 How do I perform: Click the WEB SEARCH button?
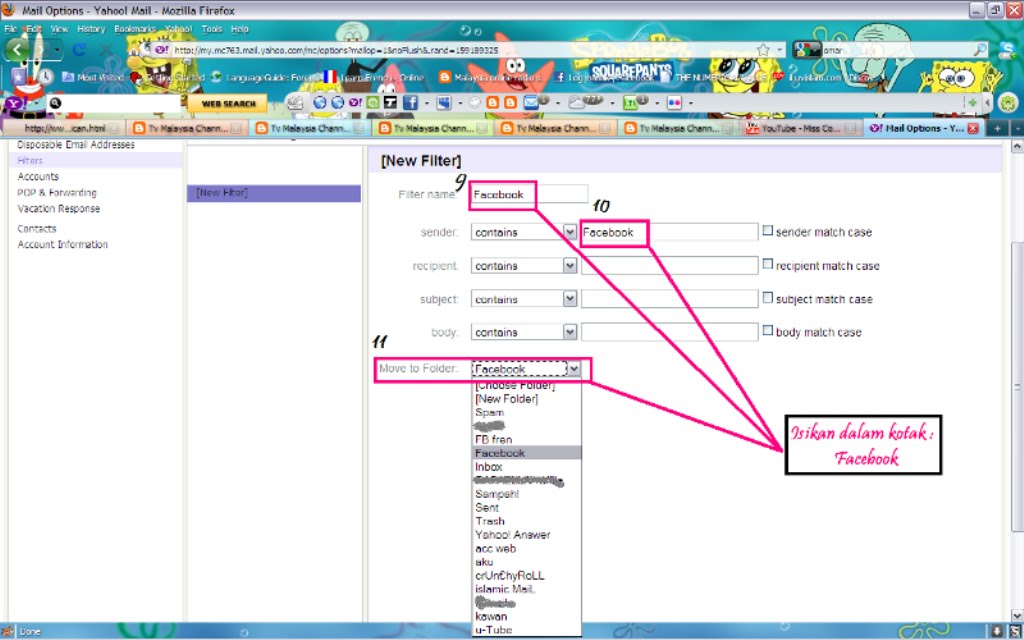pyautogui.click(x=228, y=103)
